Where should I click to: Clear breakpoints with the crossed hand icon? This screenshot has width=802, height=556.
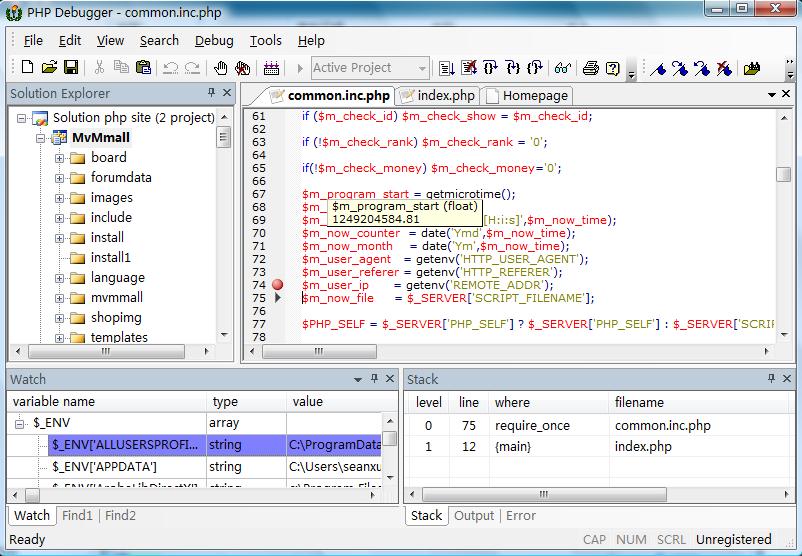[x=242, y=68]
